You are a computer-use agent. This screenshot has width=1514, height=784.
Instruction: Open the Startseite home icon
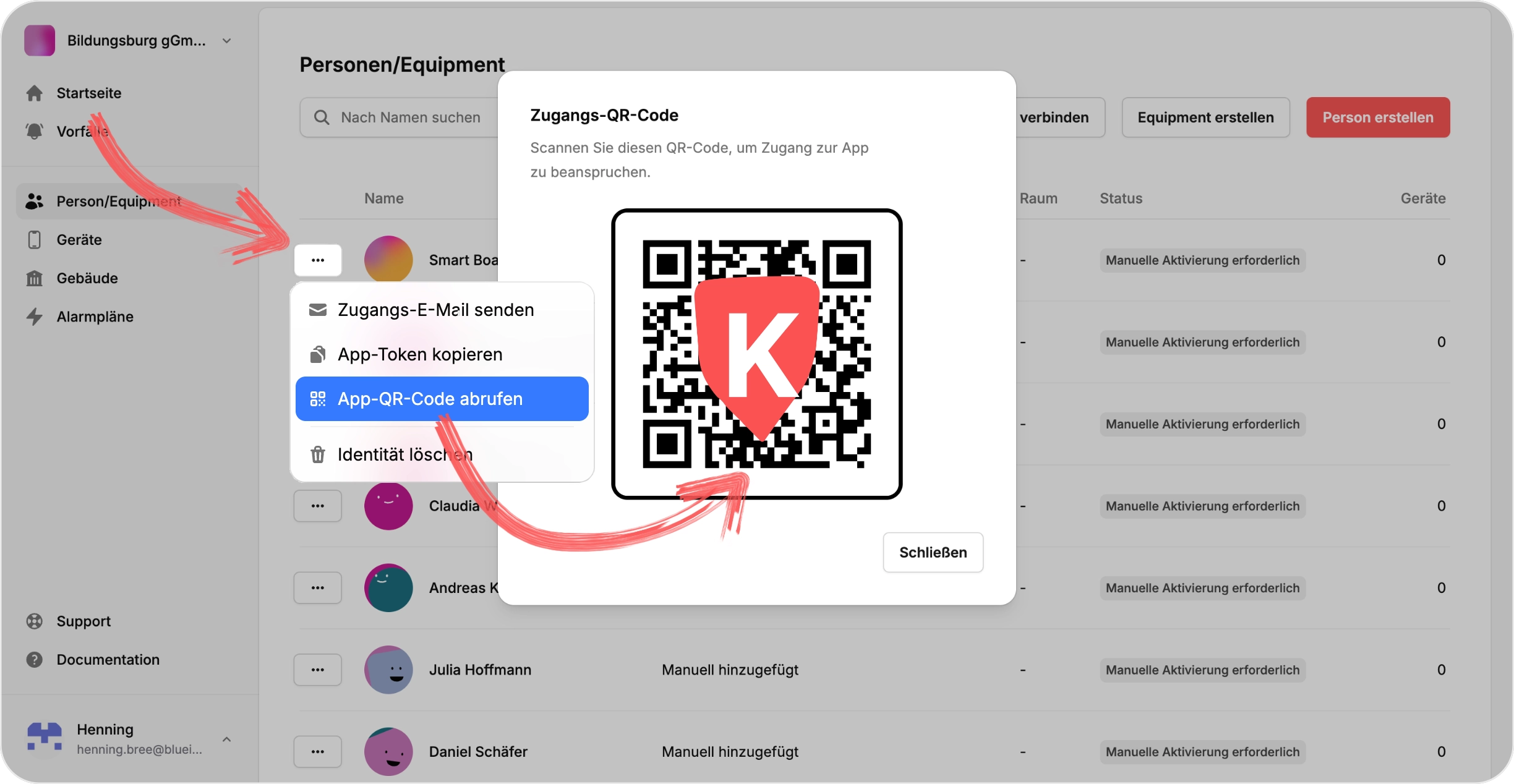coord(35,93)
